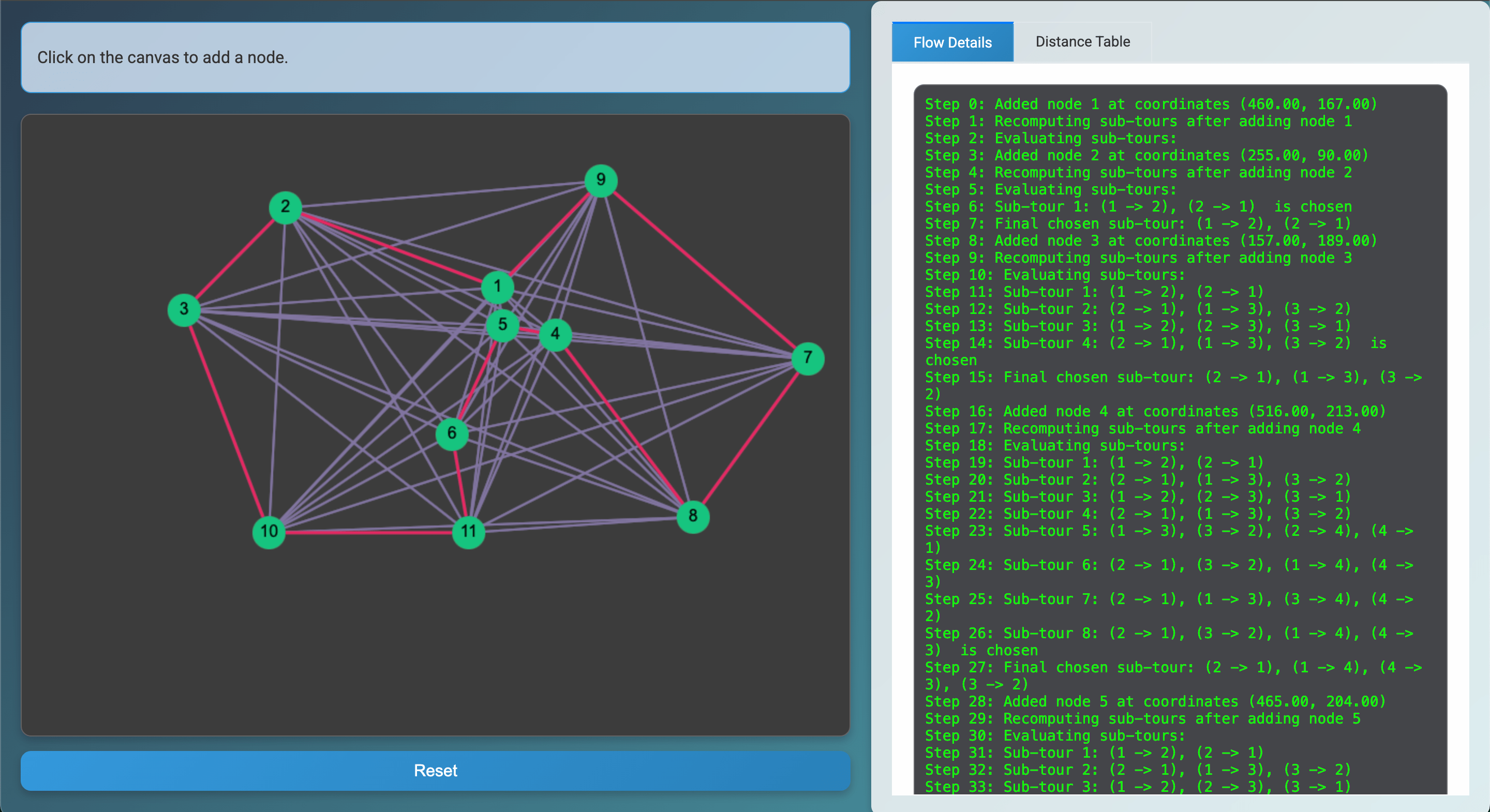1490x812 pixels.
Task: Click the instruction banner about adding a node
Action: 435,57
